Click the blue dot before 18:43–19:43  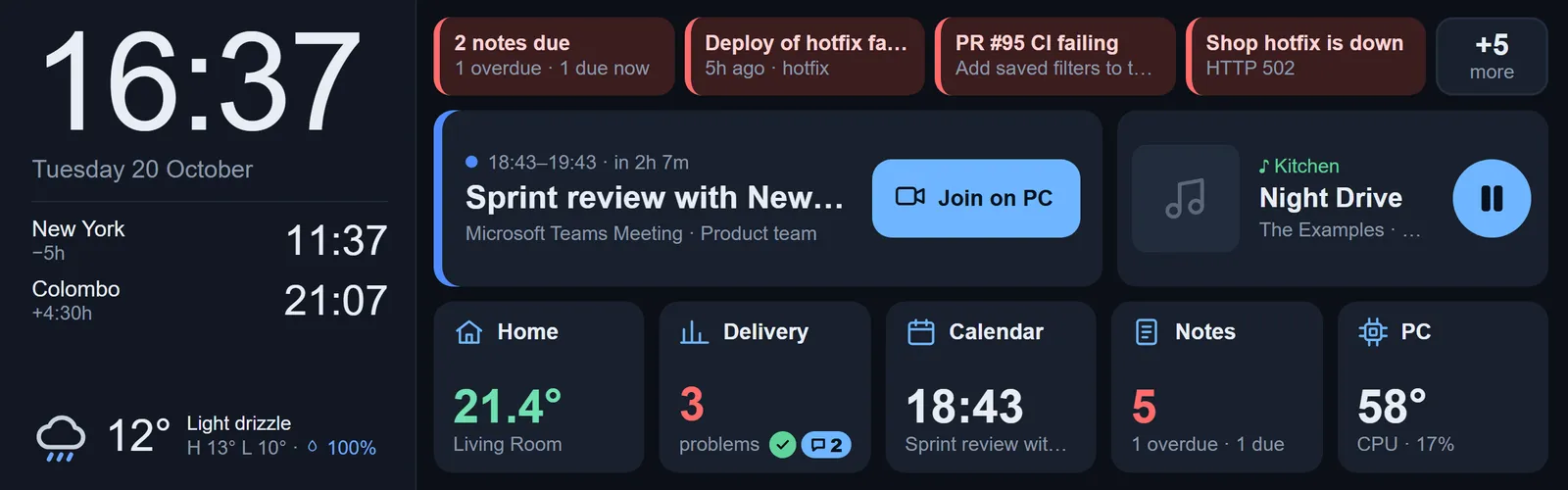(x=471, y=162)
